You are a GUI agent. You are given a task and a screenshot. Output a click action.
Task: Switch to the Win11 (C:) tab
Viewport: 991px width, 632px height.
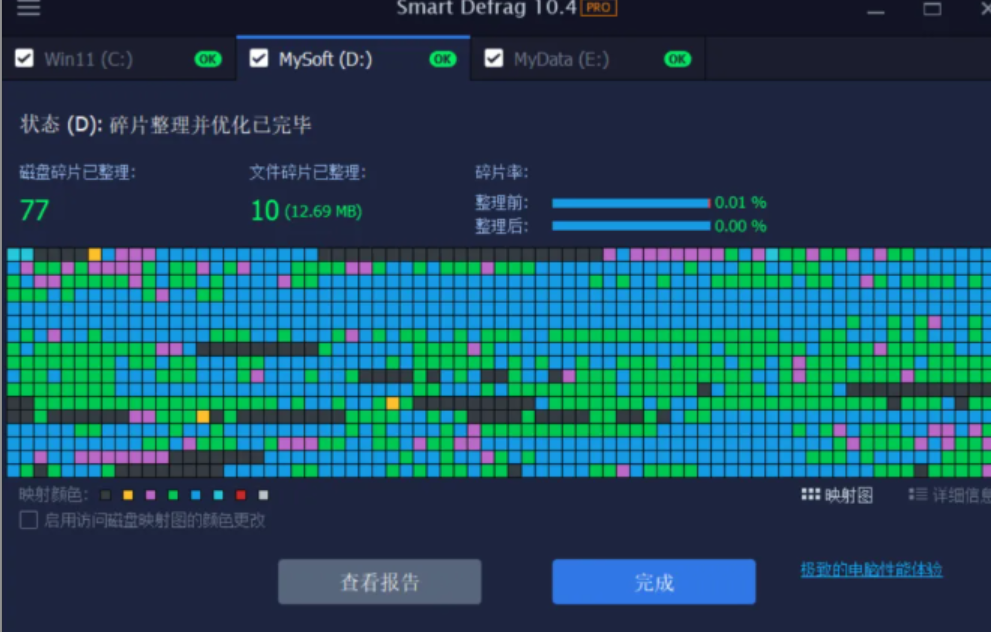pos(119,59)
